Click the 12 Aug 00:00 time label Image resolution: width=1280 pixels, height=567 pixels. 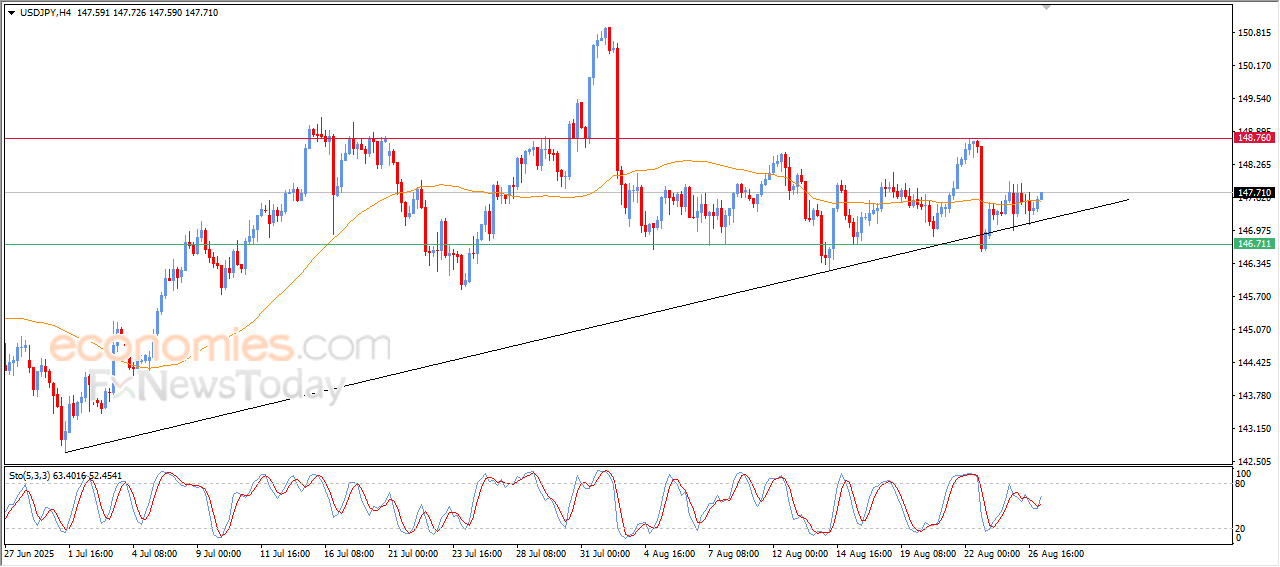click(800, 552)
